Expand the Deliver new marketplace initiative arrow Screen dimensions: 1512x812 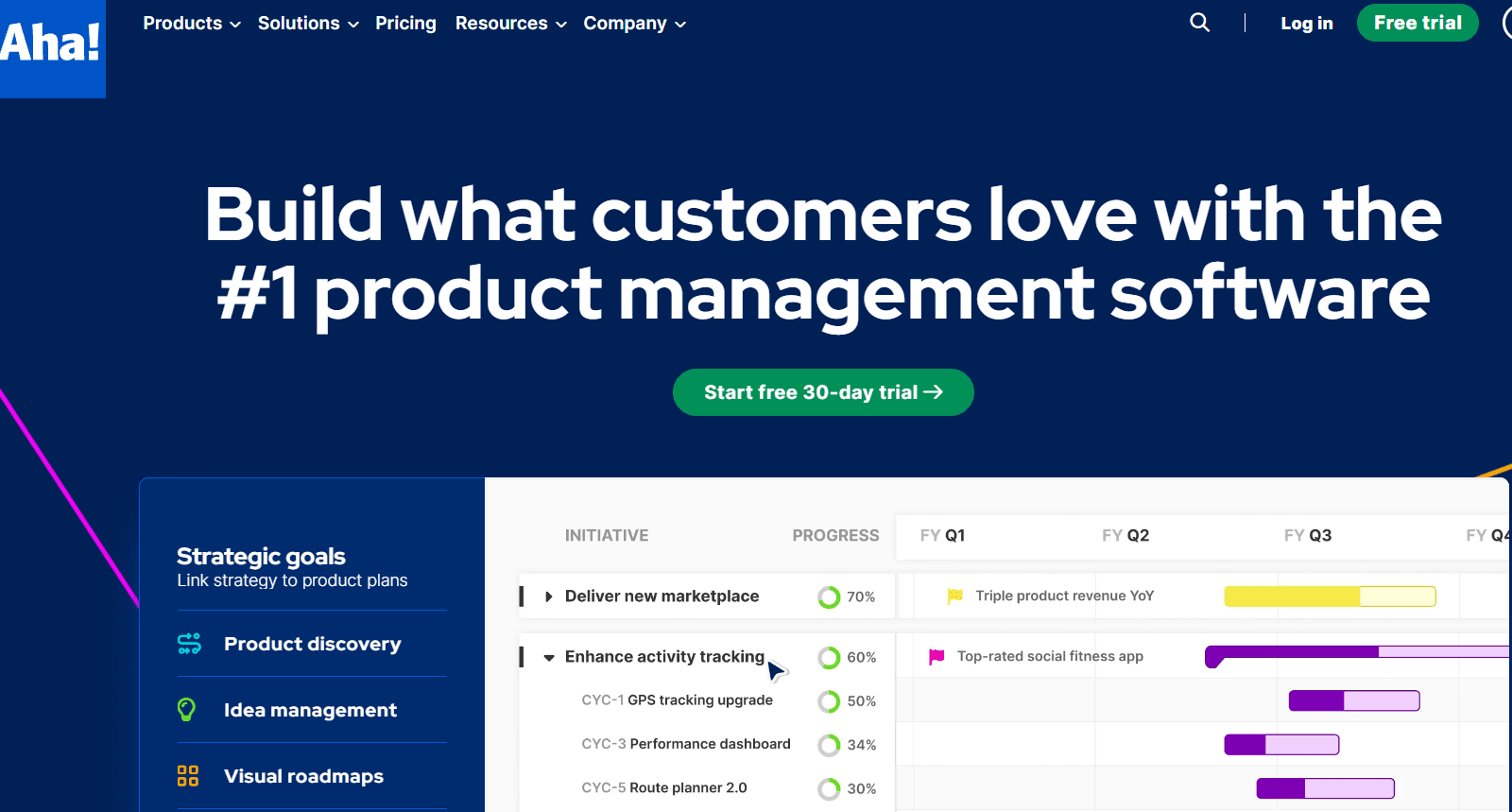tap(548, 596)
